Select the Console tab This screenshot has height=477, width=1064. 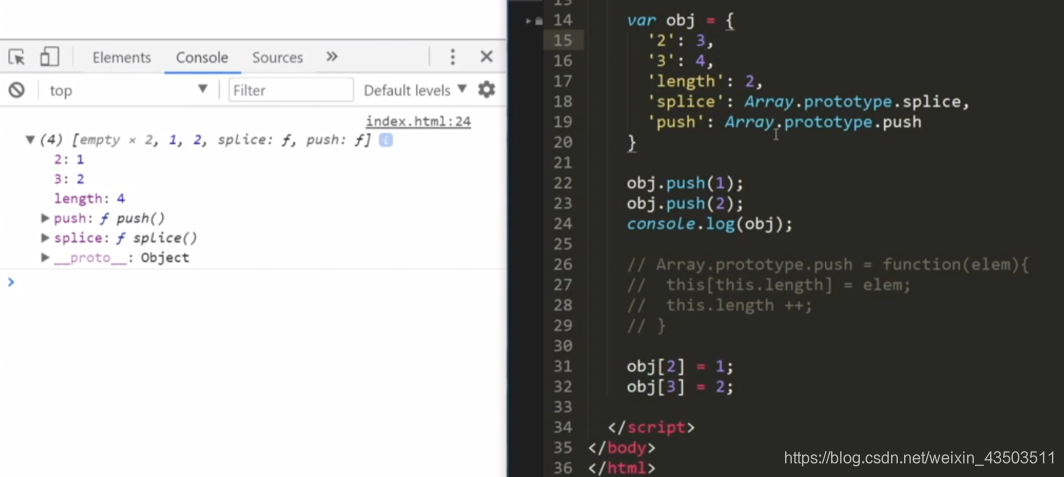click(202, 58)
